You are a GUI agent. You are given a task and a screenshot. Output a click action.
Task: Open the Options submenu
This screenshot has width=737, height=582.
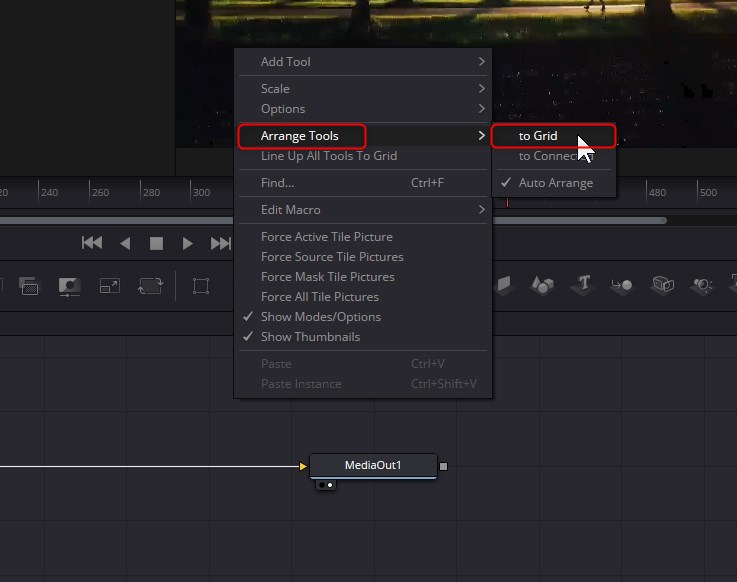[x=363, y=109]
